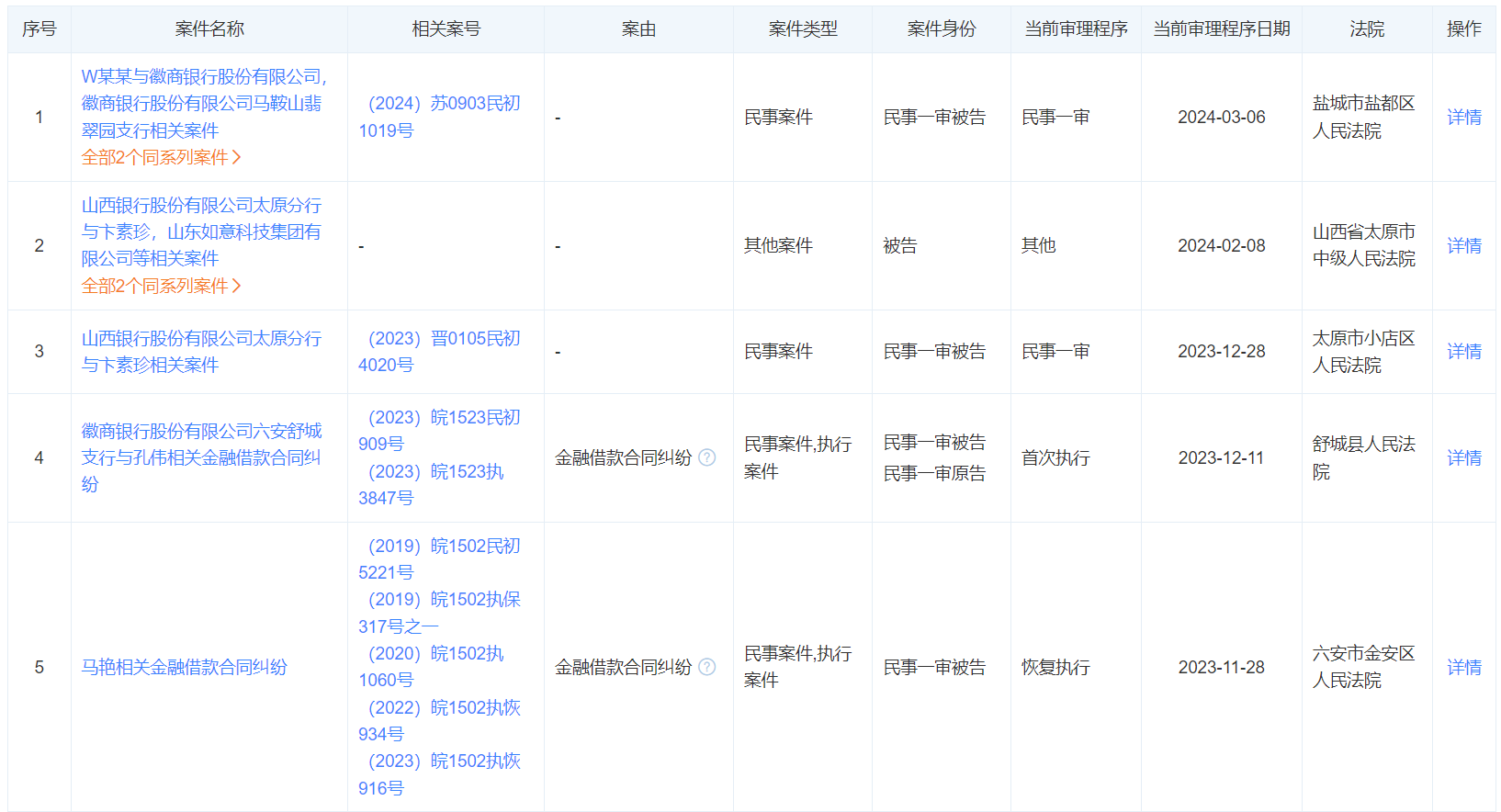The width and height of the screenshot is (1501, 812).
Task: Open case number (2024)苏0903民初1019号
Action: [x=440, y=117]
